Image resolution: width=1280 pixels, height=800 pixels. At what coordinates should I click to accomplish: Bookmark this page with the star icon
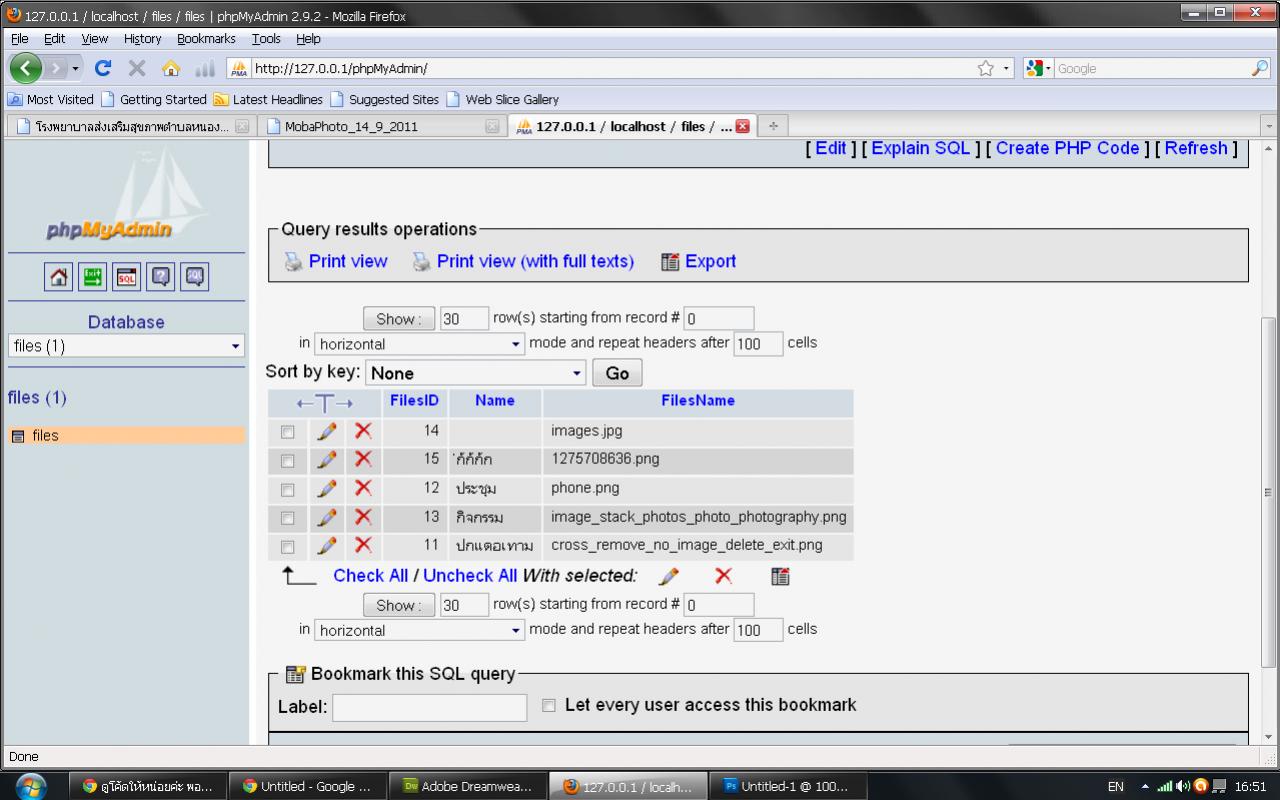[986, 68]
